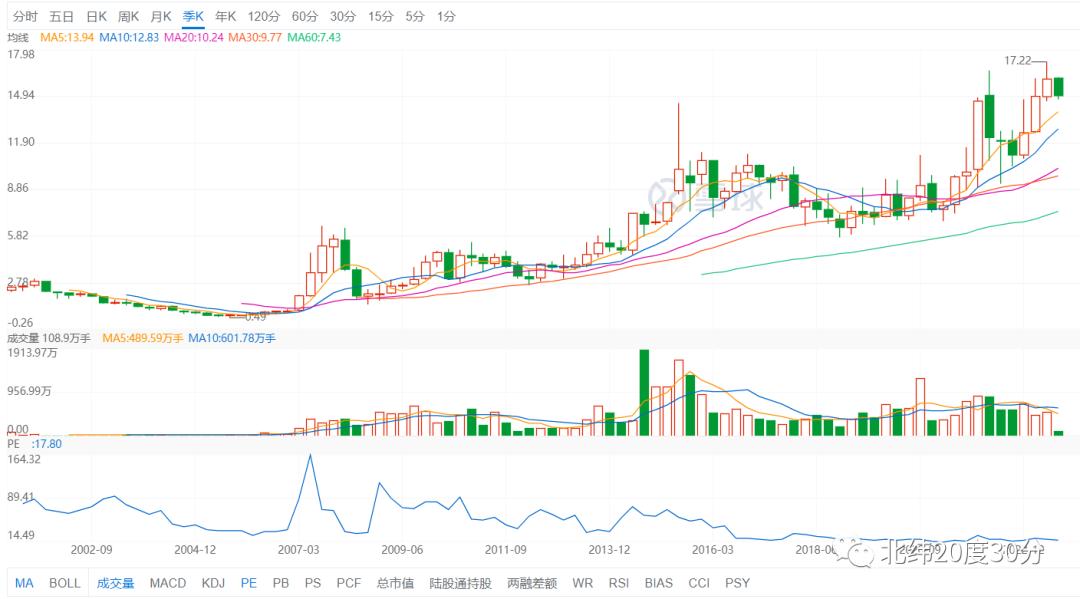Click the MA10:12.83 legend value
1080x599 pixels.
pyautogui.click(x=129, y=37)
